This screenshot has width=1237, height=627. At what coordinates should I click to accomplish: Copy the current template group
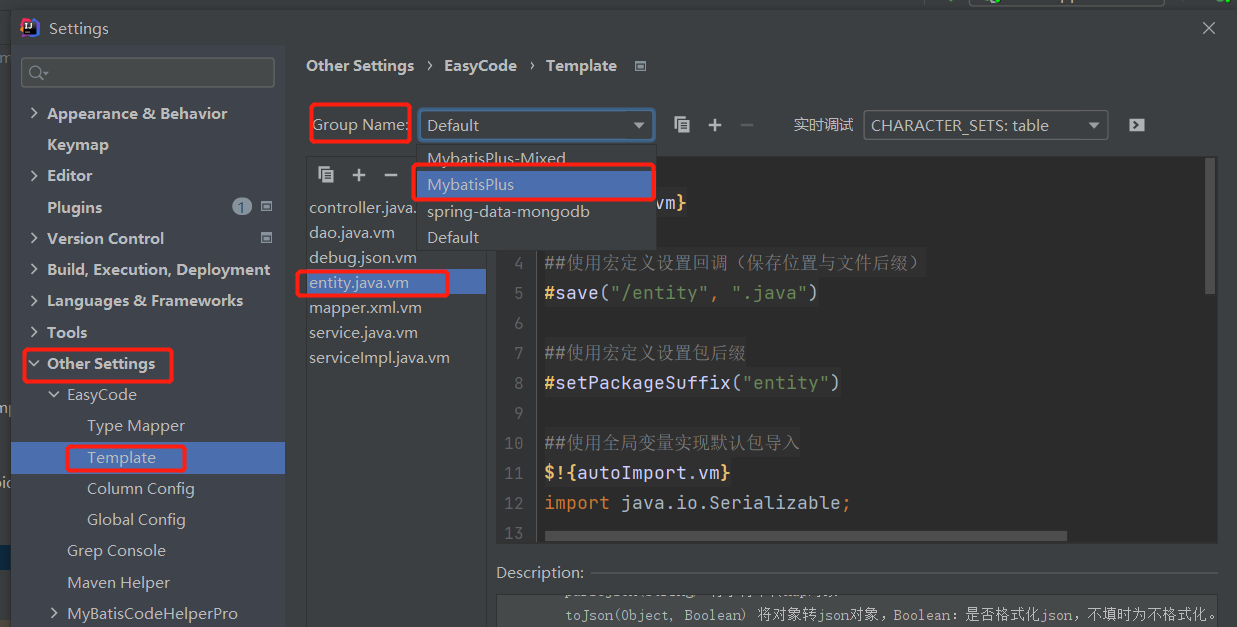click(x=682, y=125)
